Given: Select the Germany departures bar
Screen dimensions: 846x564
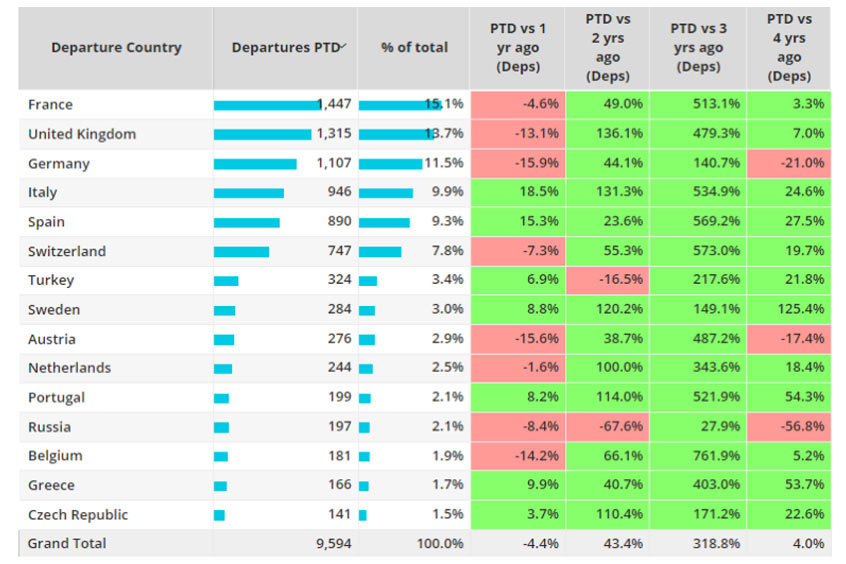Looking at the screenshot, I should coord(255,164).
